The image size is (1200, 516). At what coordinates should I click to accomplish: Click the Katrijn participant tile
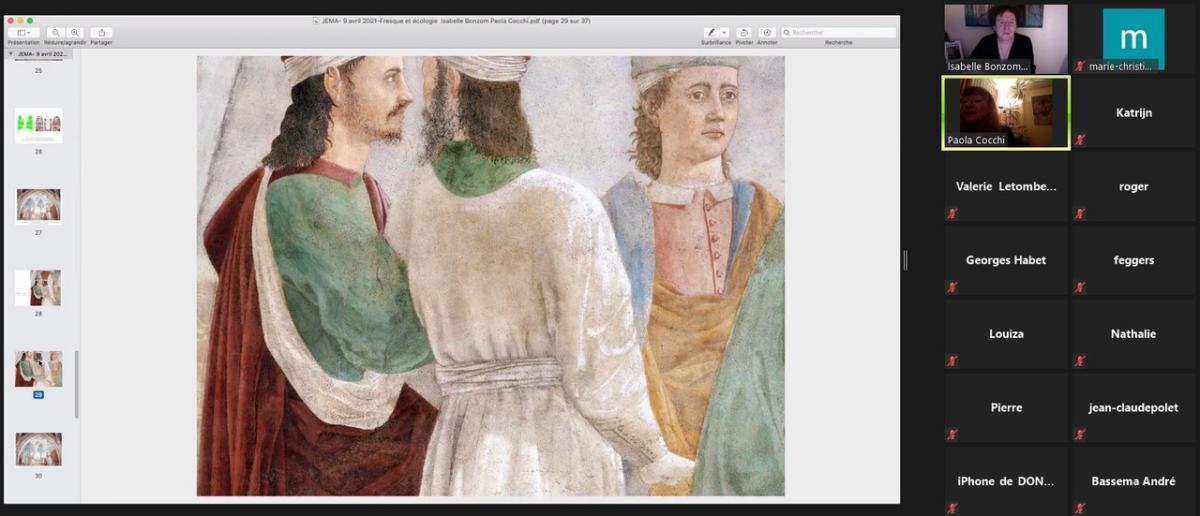tap(1134, 113)
